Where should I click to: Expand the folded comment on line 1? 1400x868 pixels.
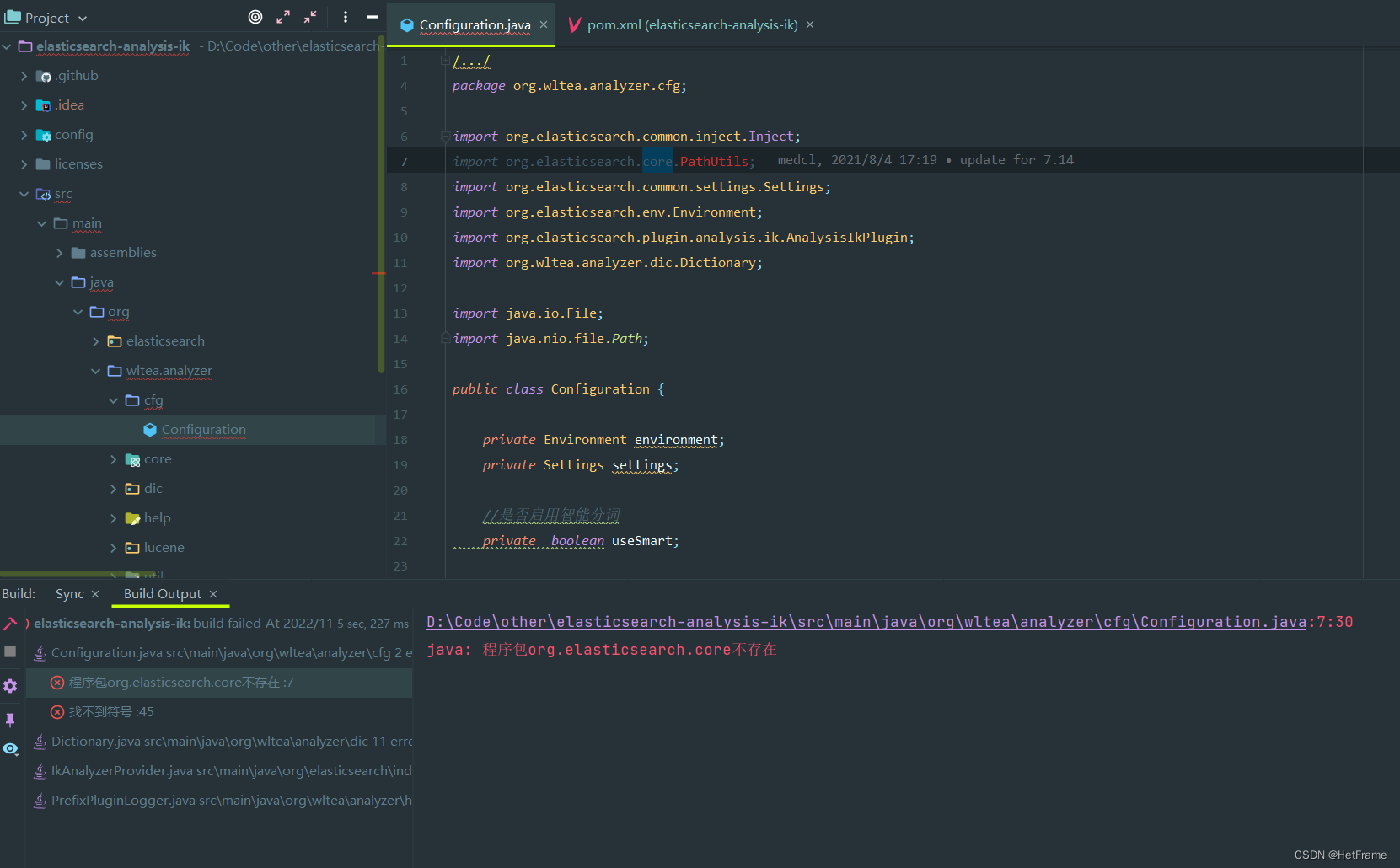tap(444, 60)
